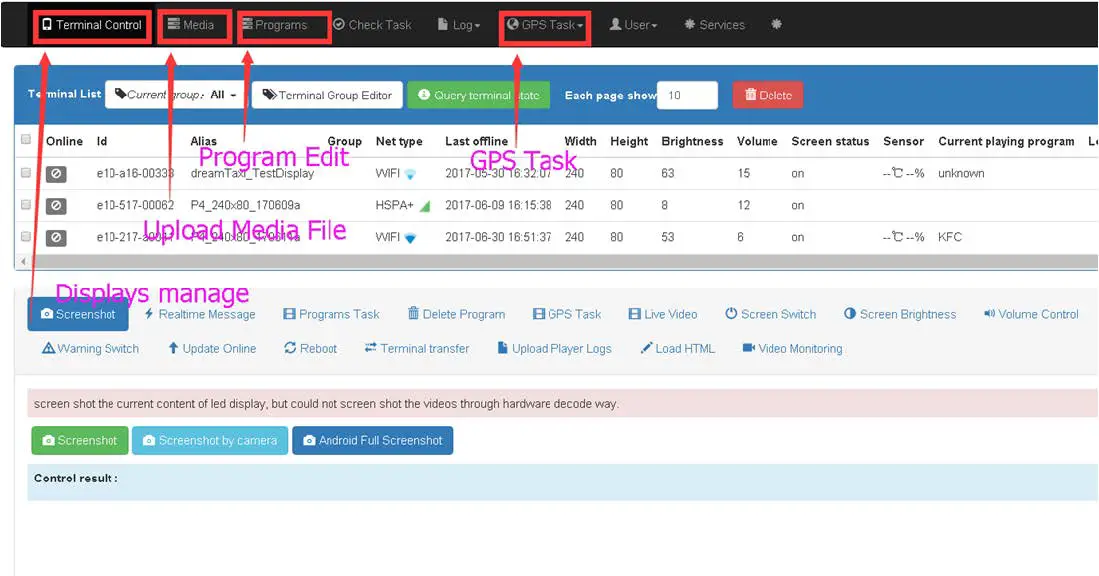Open the Services tab
Screen dimensions: 1099x576
tap(714, 25)
